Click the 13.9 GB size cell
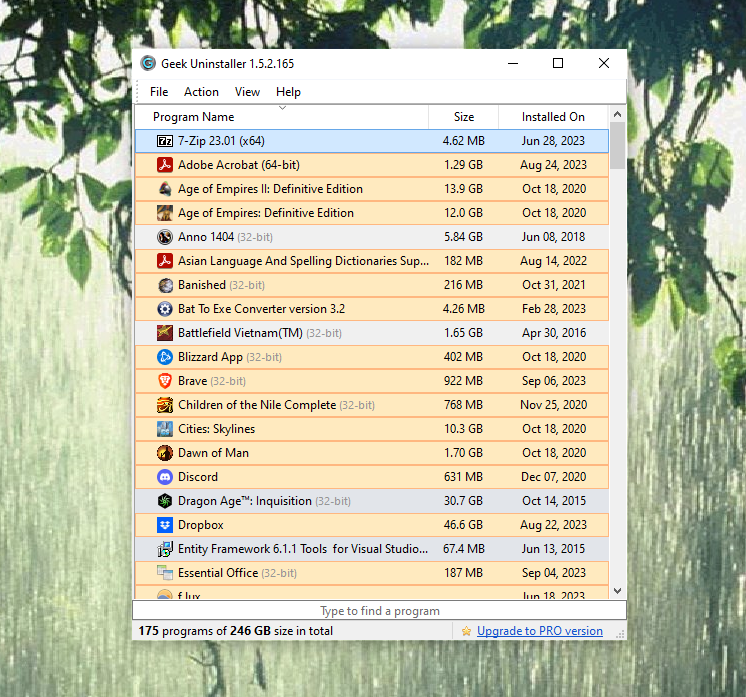Image resolution: width=746 pixels, height=697 pixels. (463, 189)
